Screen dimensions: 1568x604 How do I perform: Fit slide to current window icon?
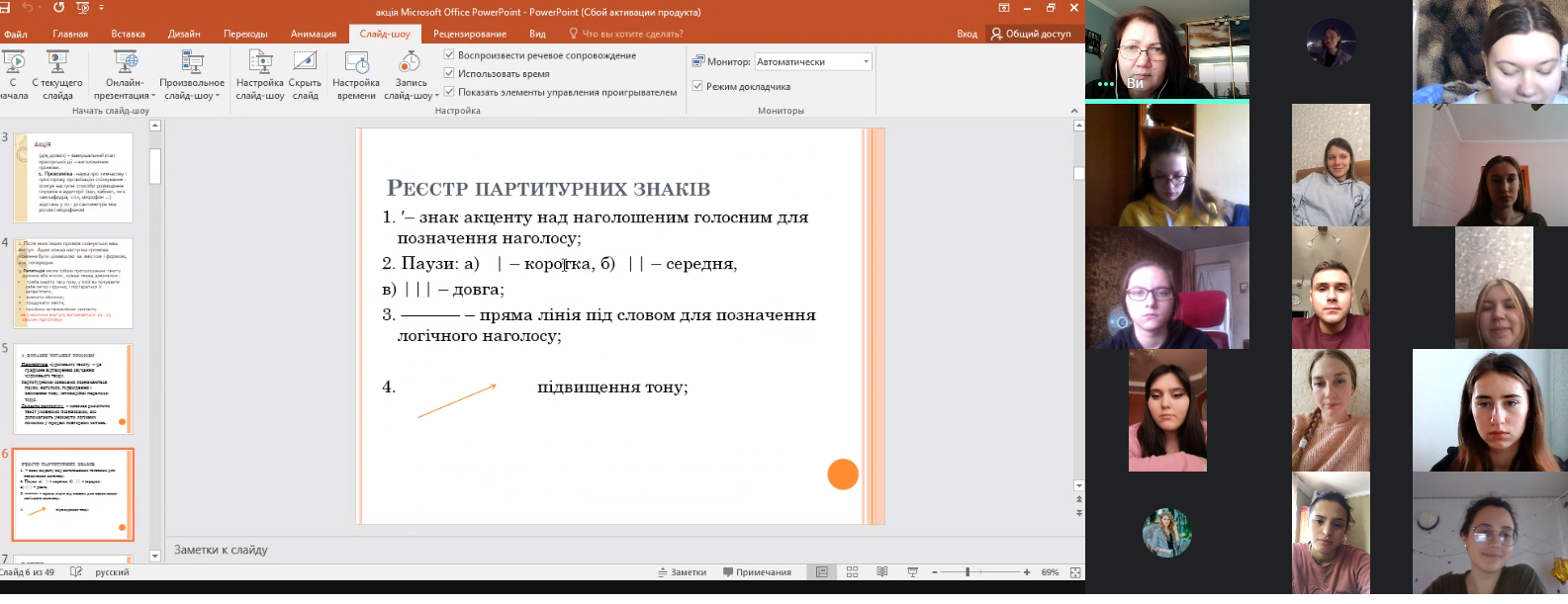tap(1075, 572)
